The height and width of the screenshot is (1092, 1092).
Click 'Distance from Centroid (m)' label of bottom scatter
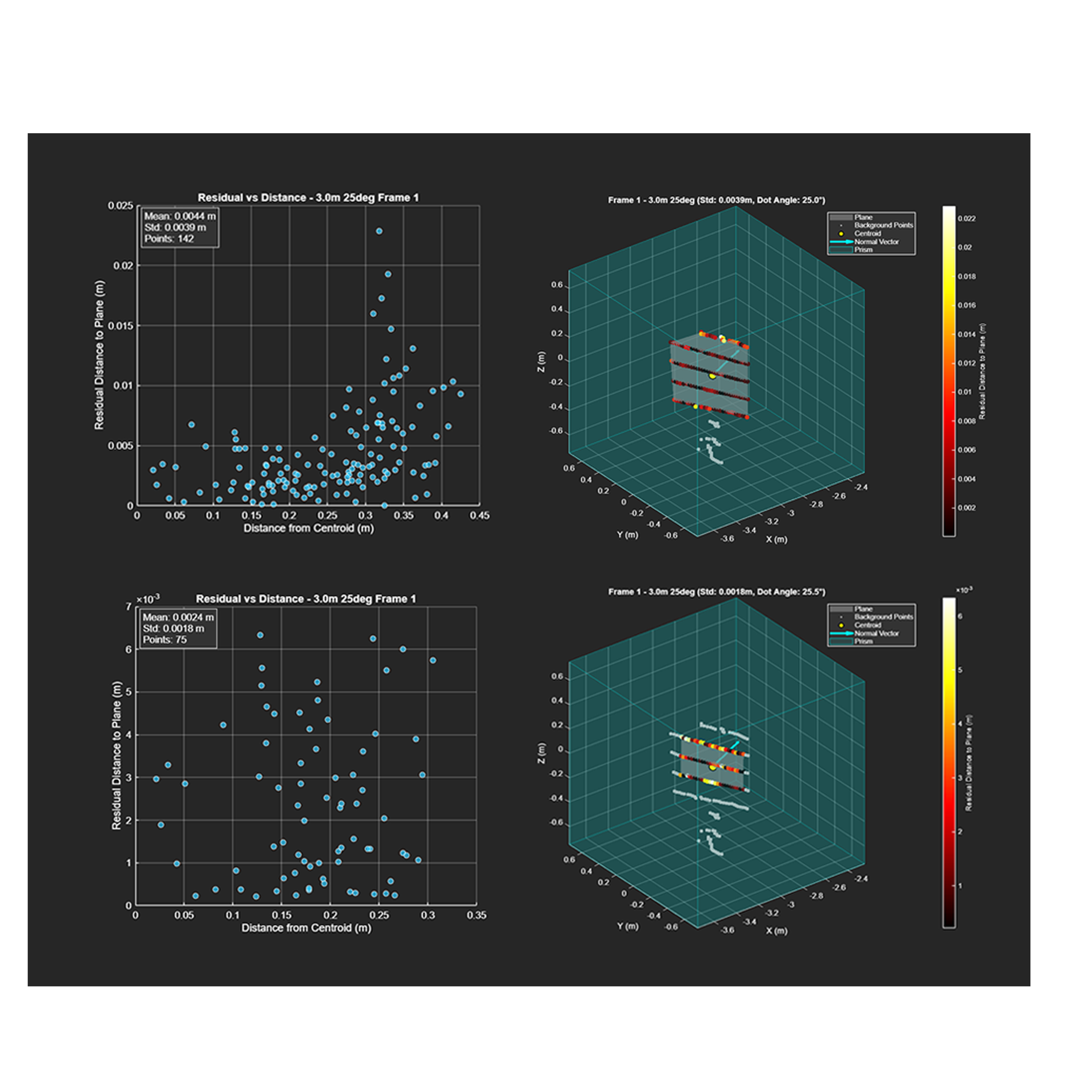click(306, 928)
